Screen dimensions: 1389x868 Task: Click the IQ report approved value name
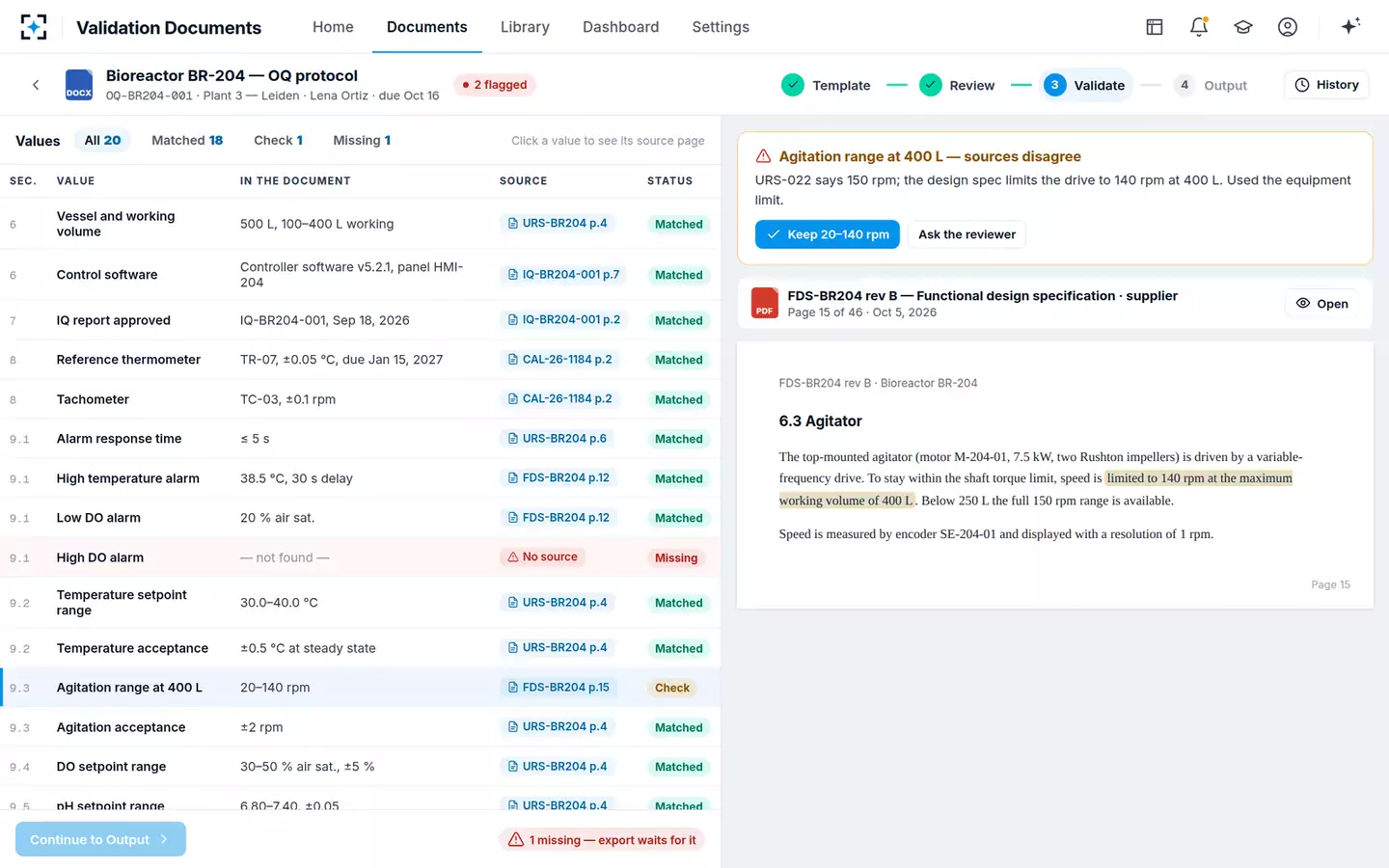(x=114, y=320)
